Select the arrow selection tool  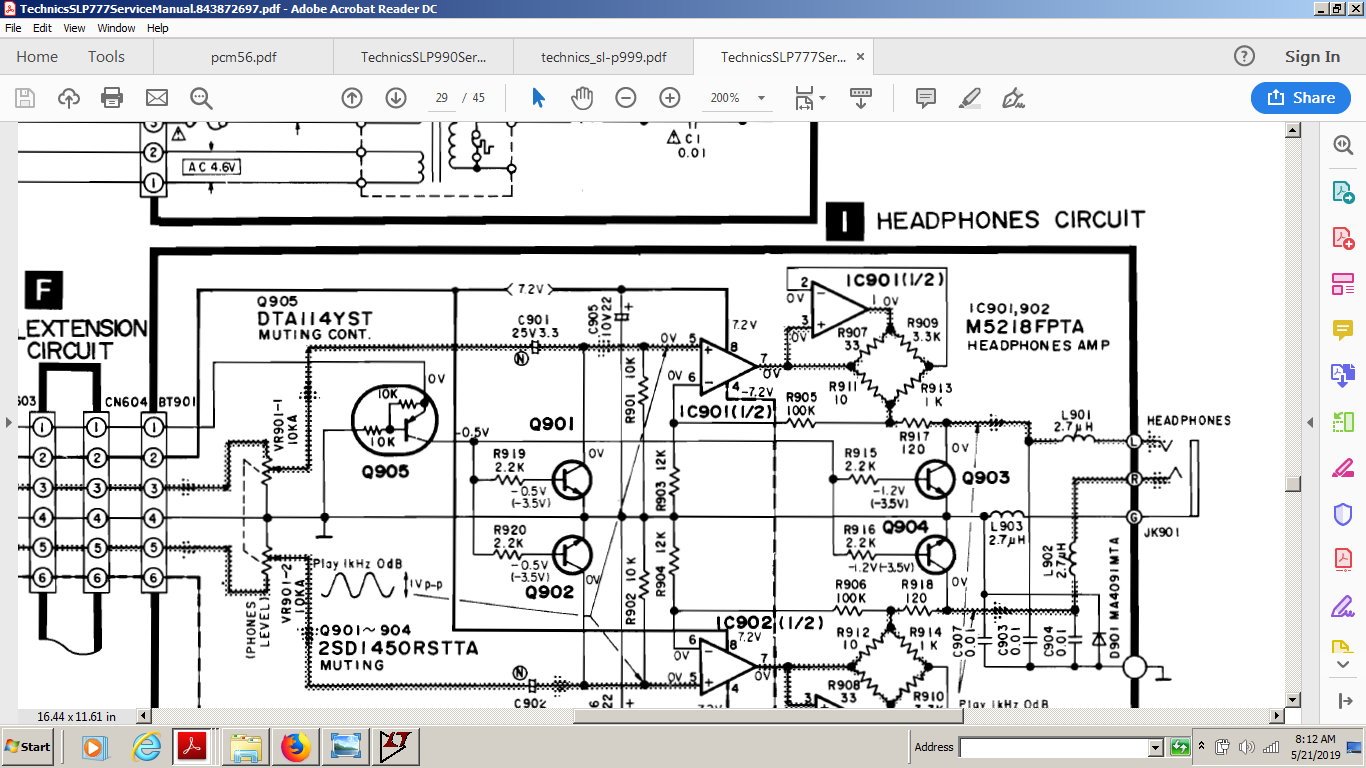(x=539, y=98)
